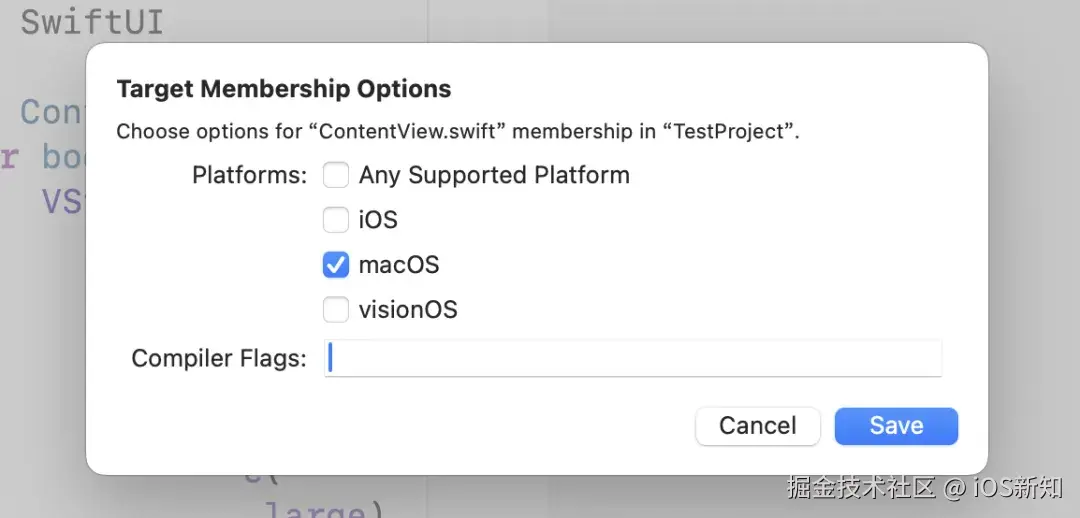Screen dimensions: 1080x518
Task: Click the "Target Membership Options" dialog title
Action: [x=284, y=89]
